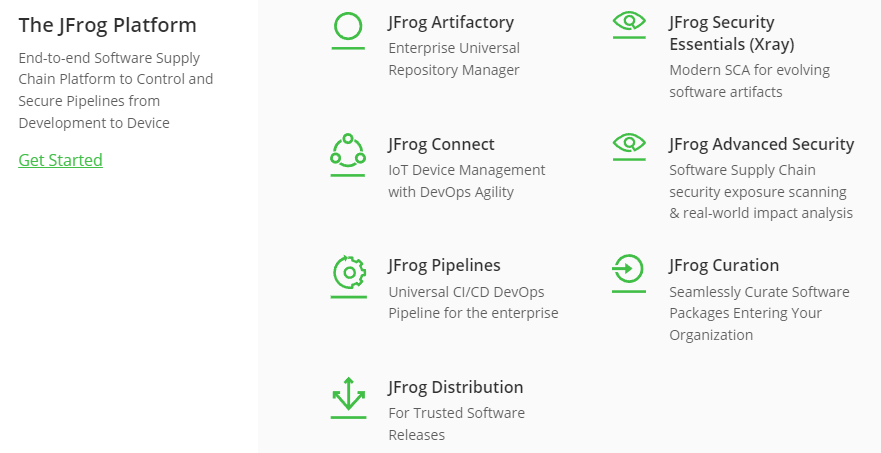
Task: Click The JFrog Platform heading
Action: pos(107,25)
